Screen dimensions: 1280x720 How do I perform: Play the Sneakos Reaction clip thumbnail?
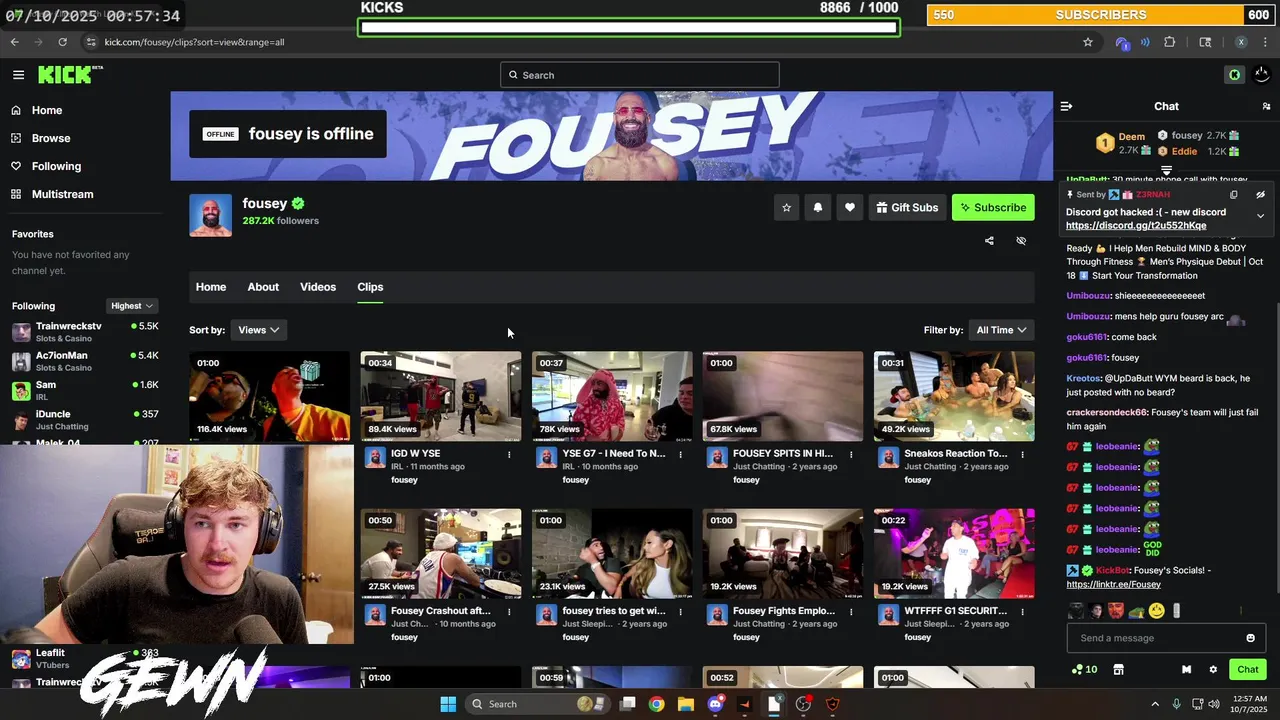point(954,396)
